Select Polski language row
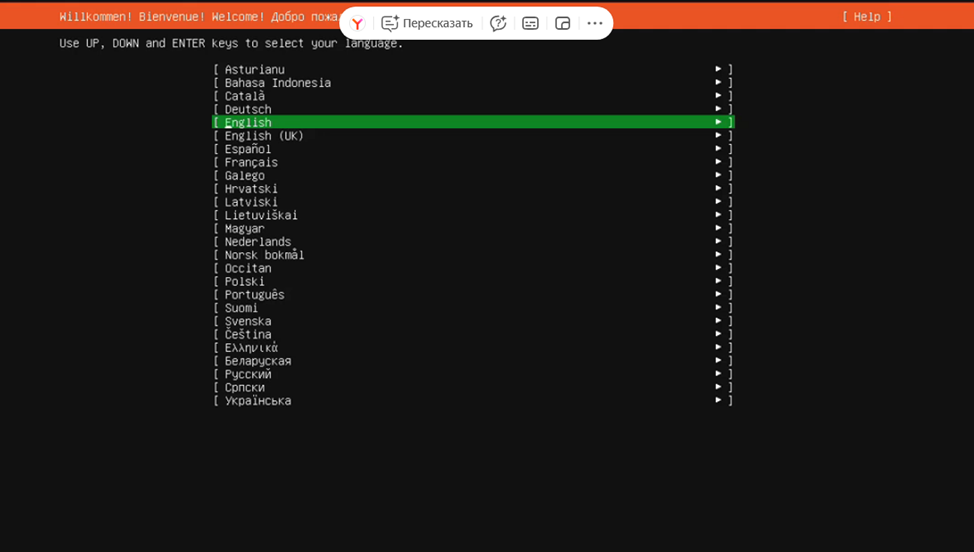Image resolution: width=974 pixels, height=552 pixels. [473, 281]
